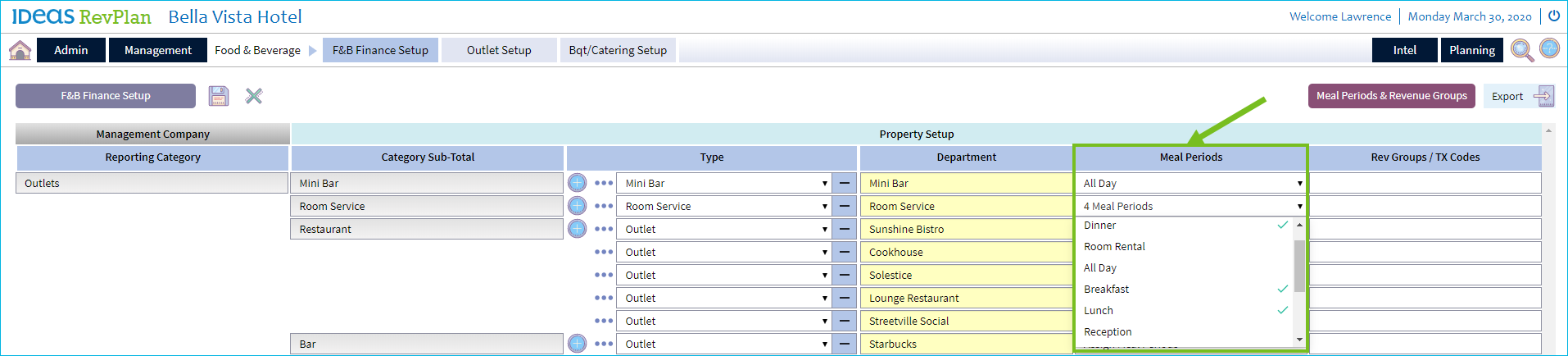
Task: Add a row with Mini Bar plus icon
Action: pos(577,183)
